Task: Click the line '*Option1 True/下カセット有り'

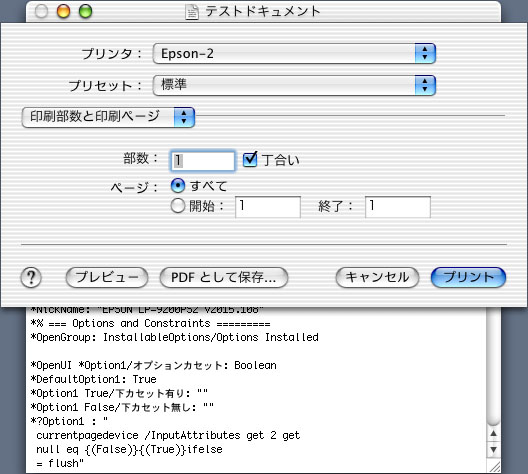Action: [x=119, y=393]
